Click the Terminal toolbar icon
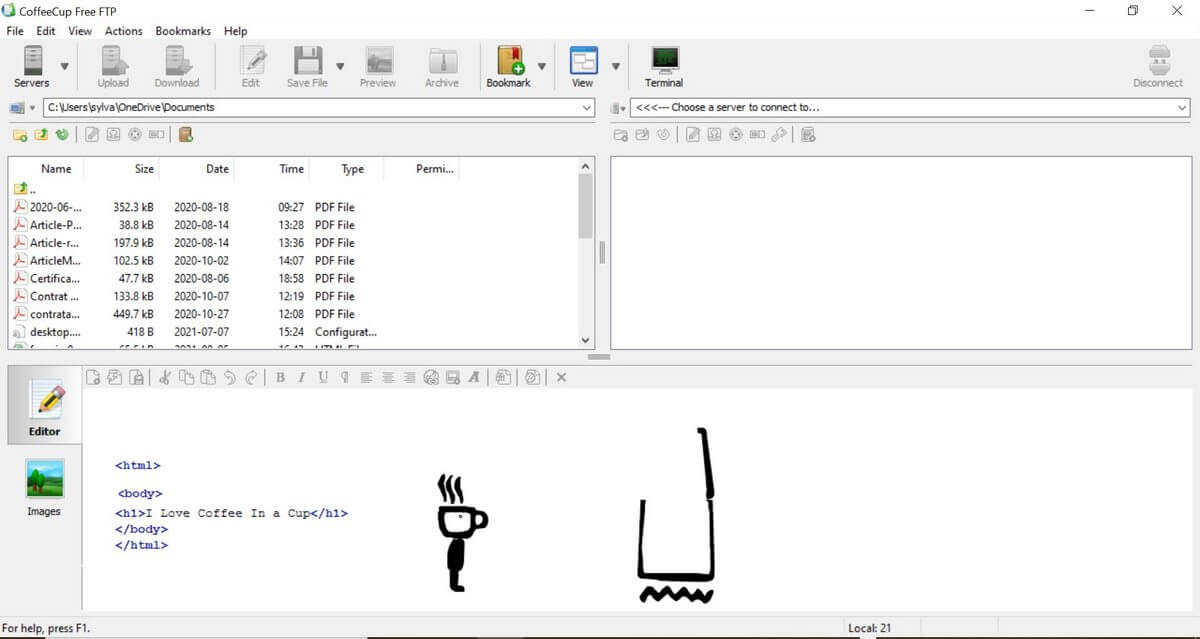The width and height of the screenshot is (1200, 639). (664, 66)
